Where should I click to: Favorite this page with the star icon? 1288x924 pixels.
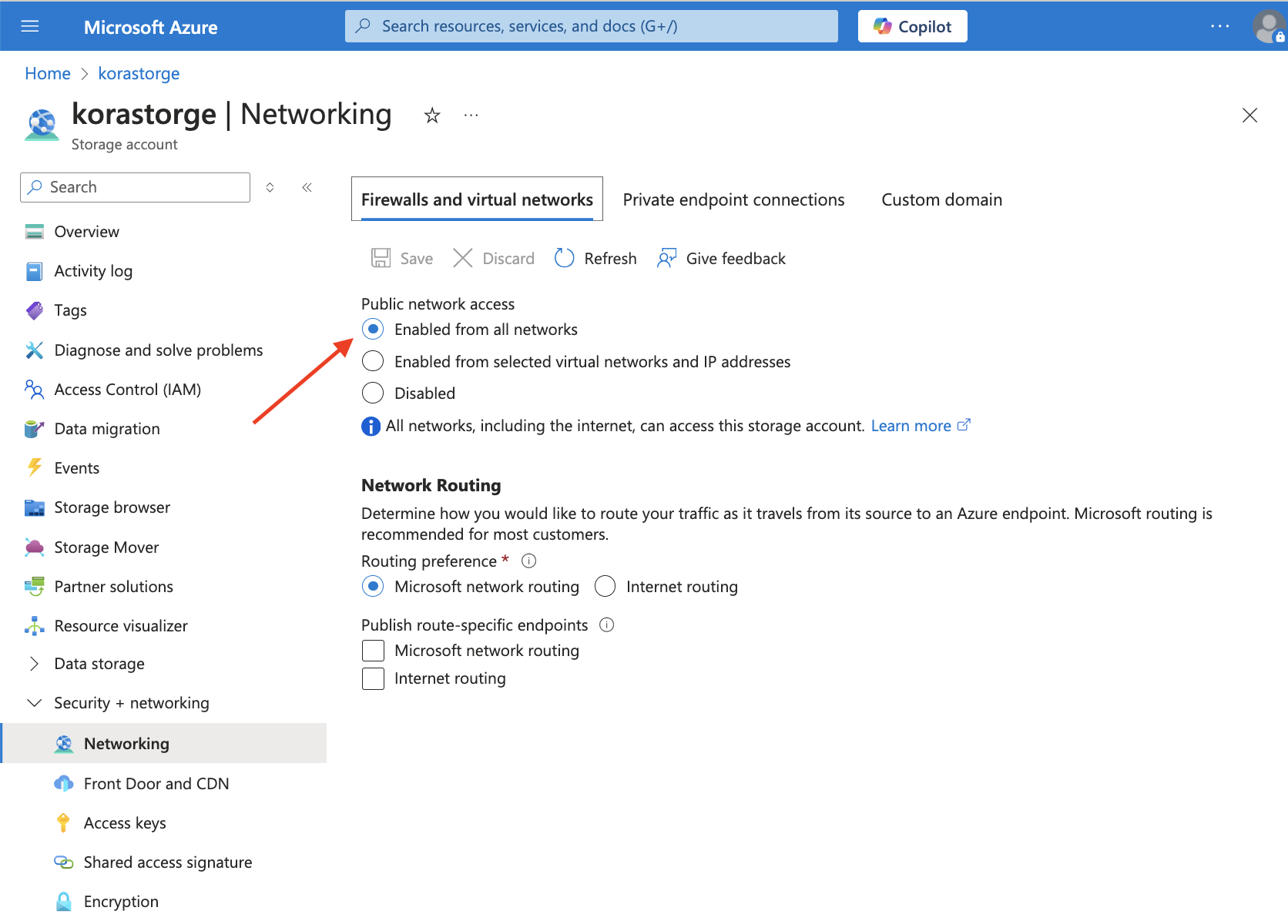point(432,115)
